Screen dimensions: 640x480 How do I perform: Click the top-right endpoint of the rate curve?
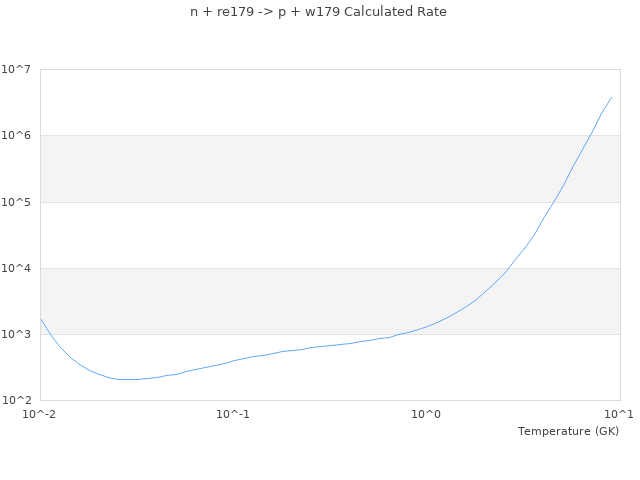point(611,98)
